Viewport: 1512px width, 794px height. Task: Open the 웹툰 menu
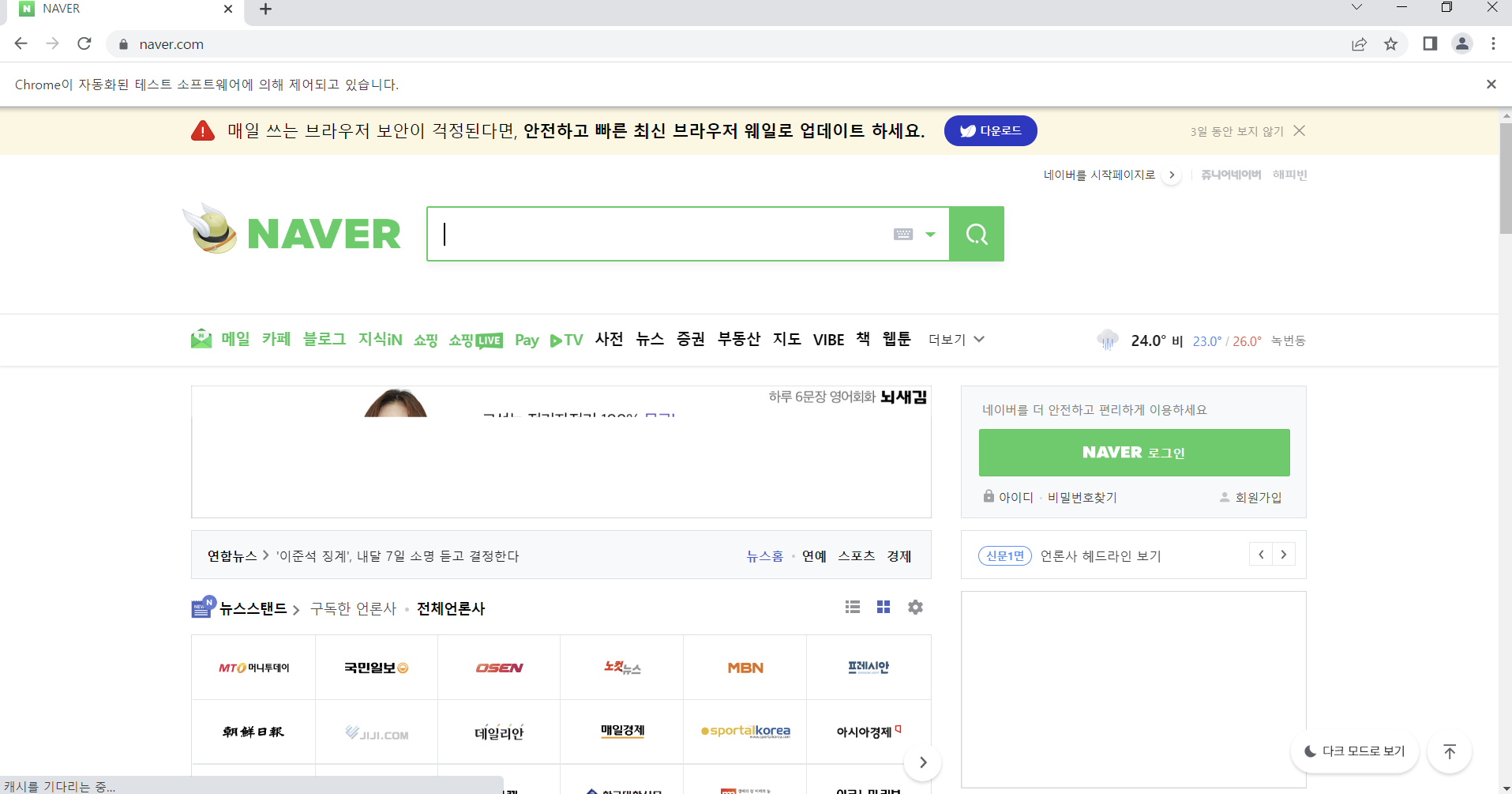(x=896, y=339)
